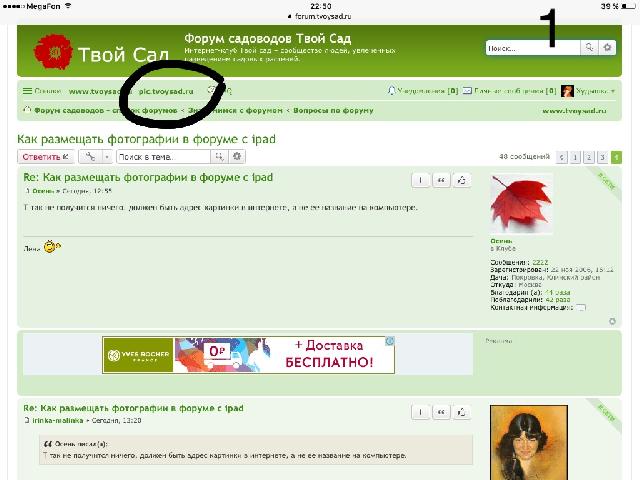
Task: Click the quote icon on first post
Action: [441, 180]
